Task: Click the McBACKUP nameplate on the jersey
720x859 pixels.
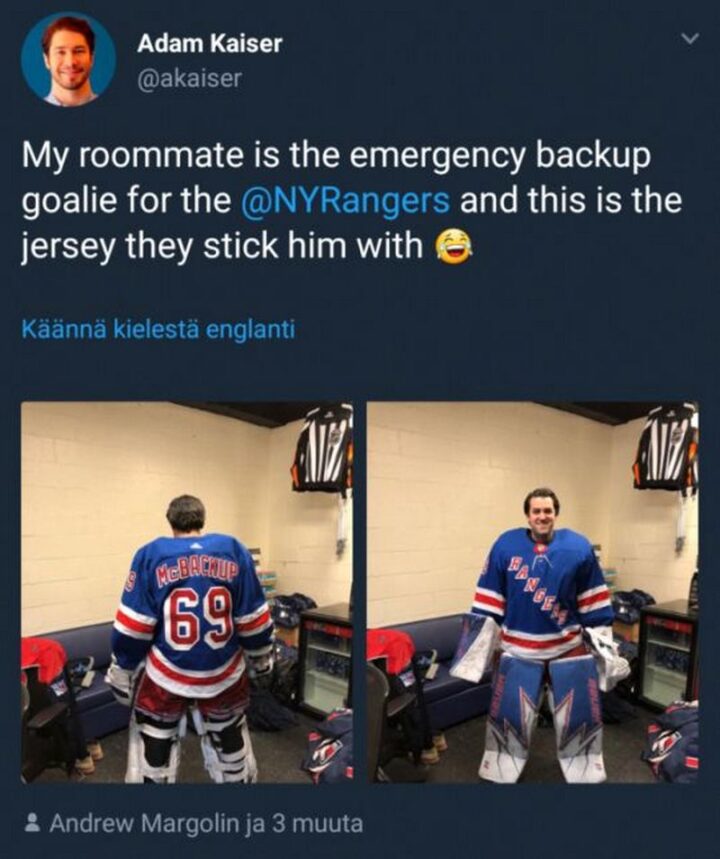Action: click(x=198, y=573)
